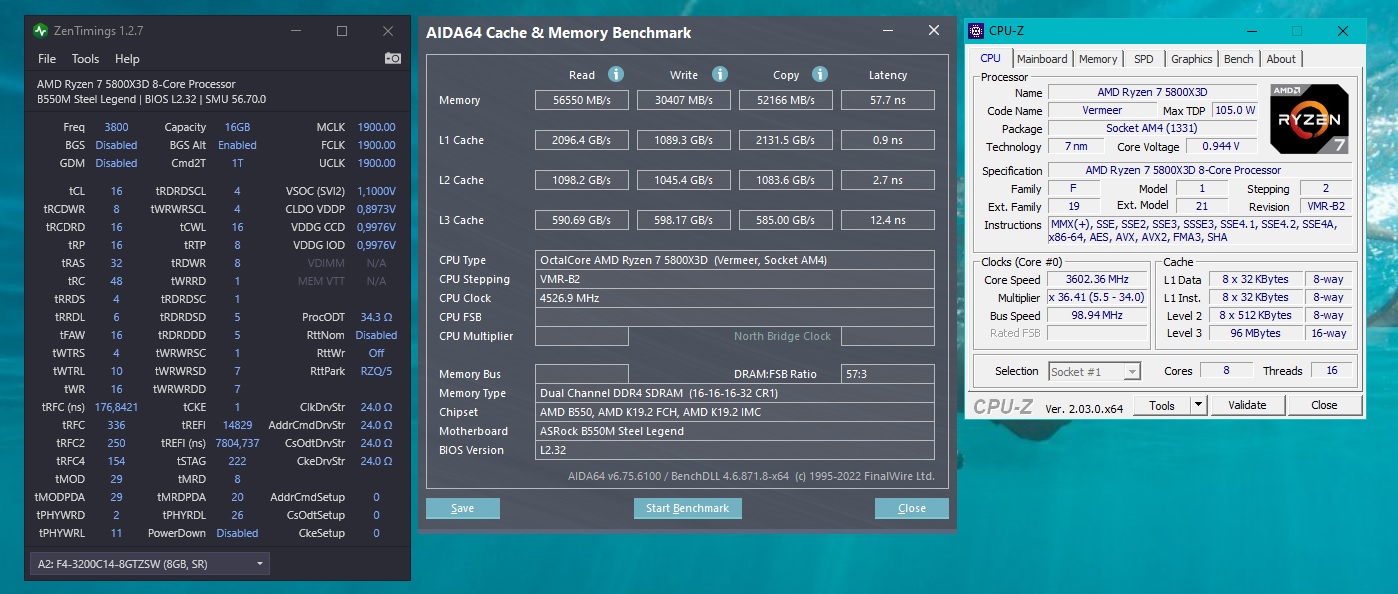Click the BIOS Version field L2.32
1398x594 pixels.
735,450
